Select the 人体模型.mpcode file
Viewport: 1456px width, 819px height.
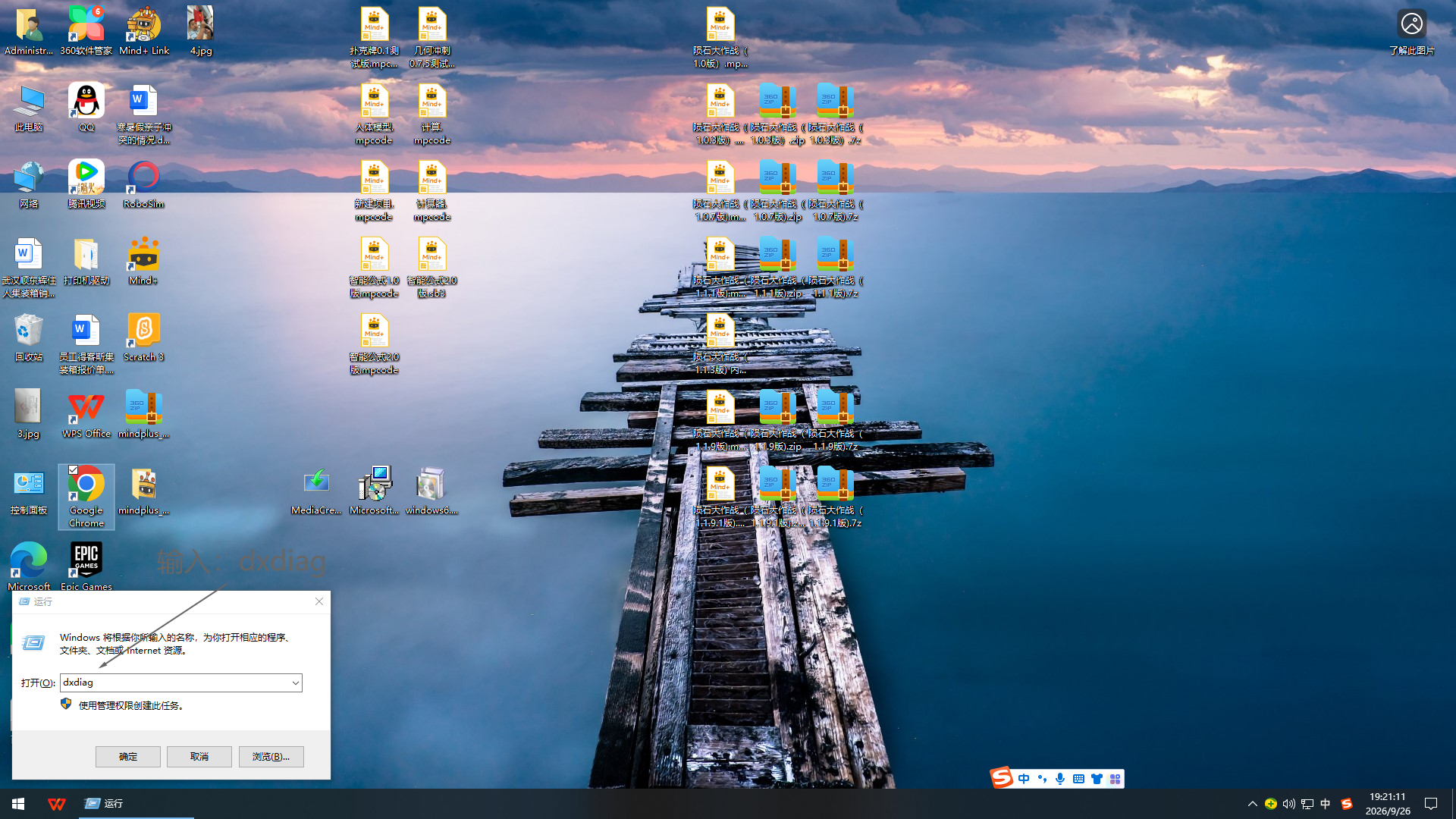(x=375, y=115)
